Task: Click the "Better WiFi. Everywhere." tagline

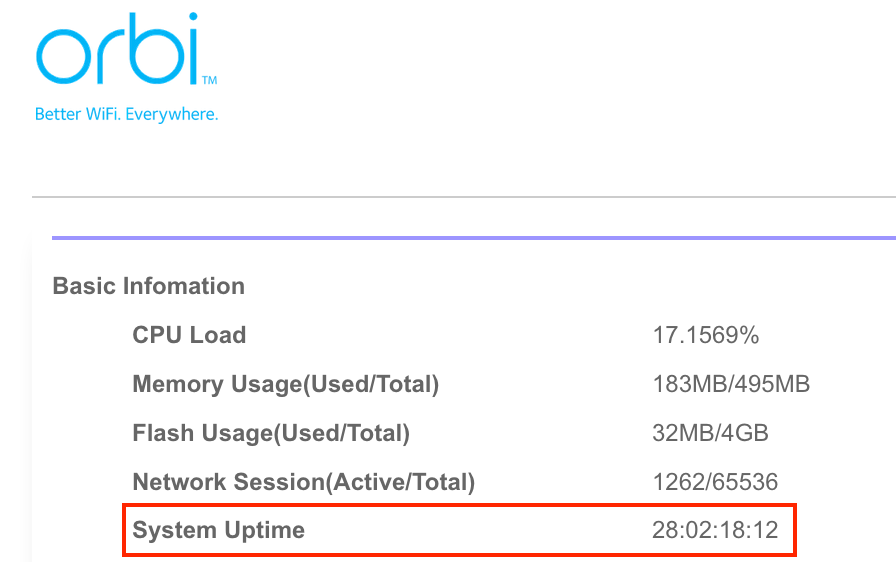Action: coord(126,114)
